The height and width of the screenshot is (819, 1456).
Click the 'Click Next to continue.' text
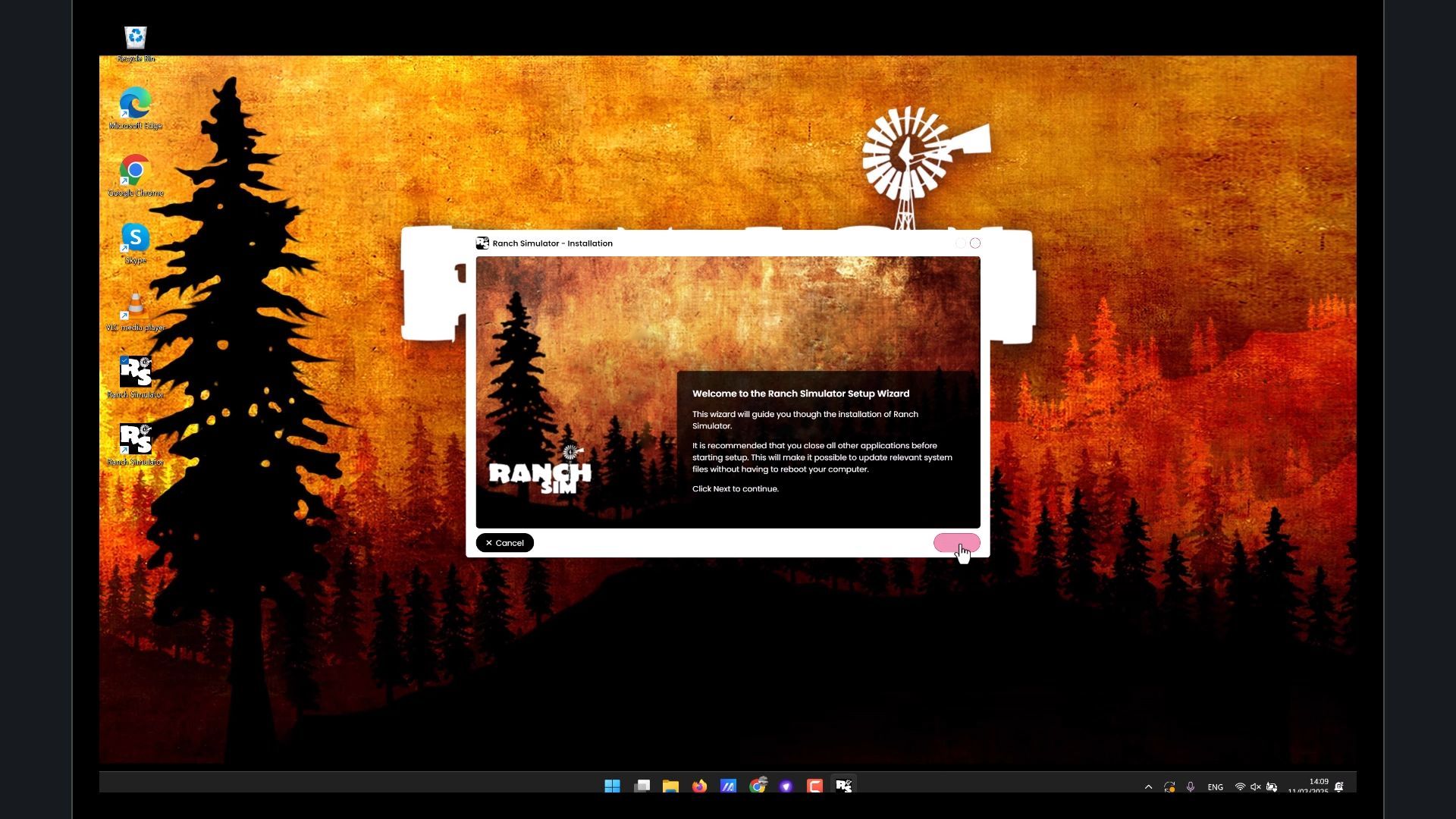736,489
